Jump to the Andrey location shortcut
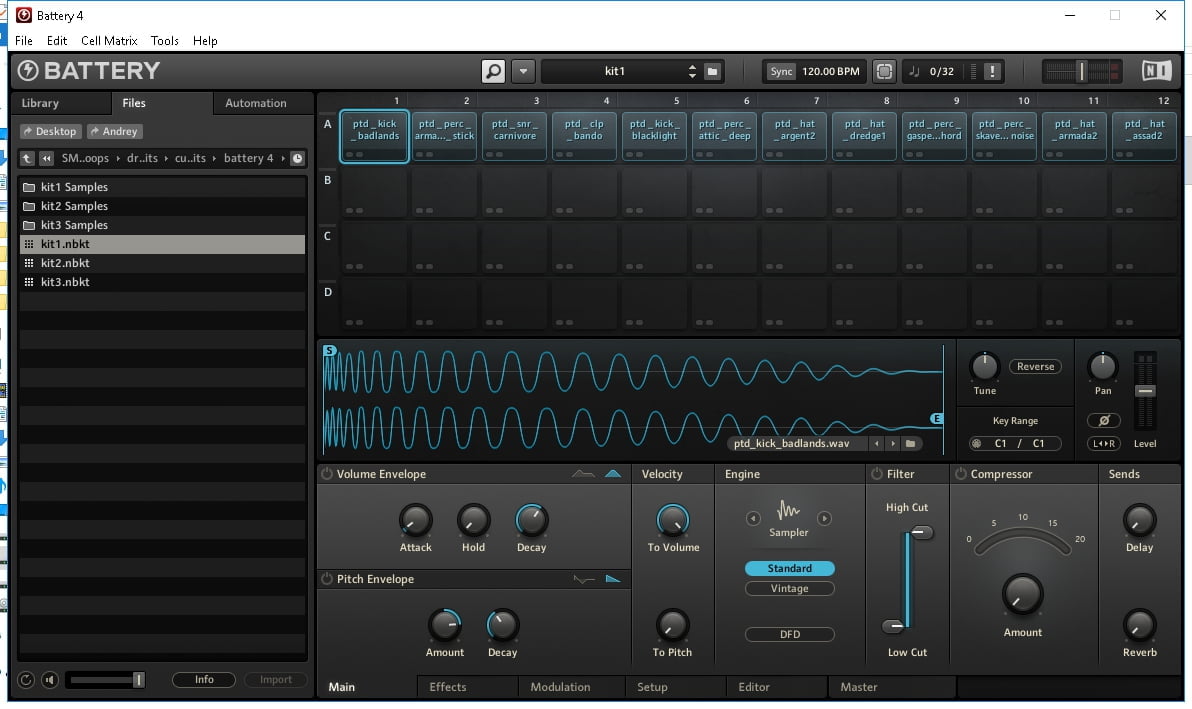The image size is (1192, 709). (116, 131)
